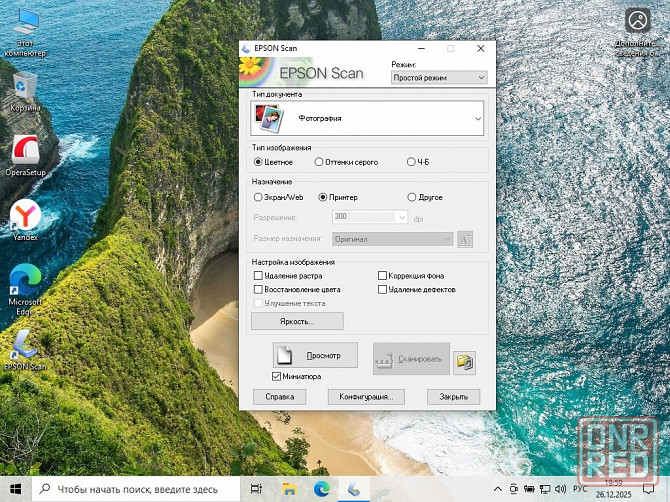Image resolution: width=670 pixels, height=502 pixels.
Task: Open Task View from the taskbar
Action: tap(257, 489)
